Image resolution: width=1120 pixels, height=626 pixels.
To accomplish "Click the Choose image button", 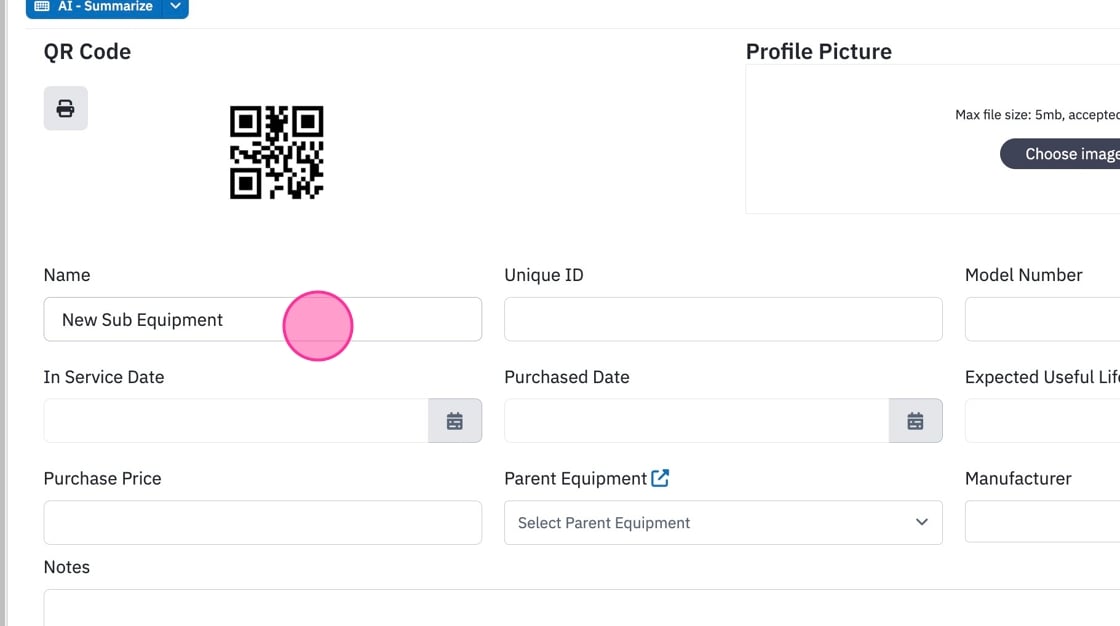I will (x=1060, y=154).
